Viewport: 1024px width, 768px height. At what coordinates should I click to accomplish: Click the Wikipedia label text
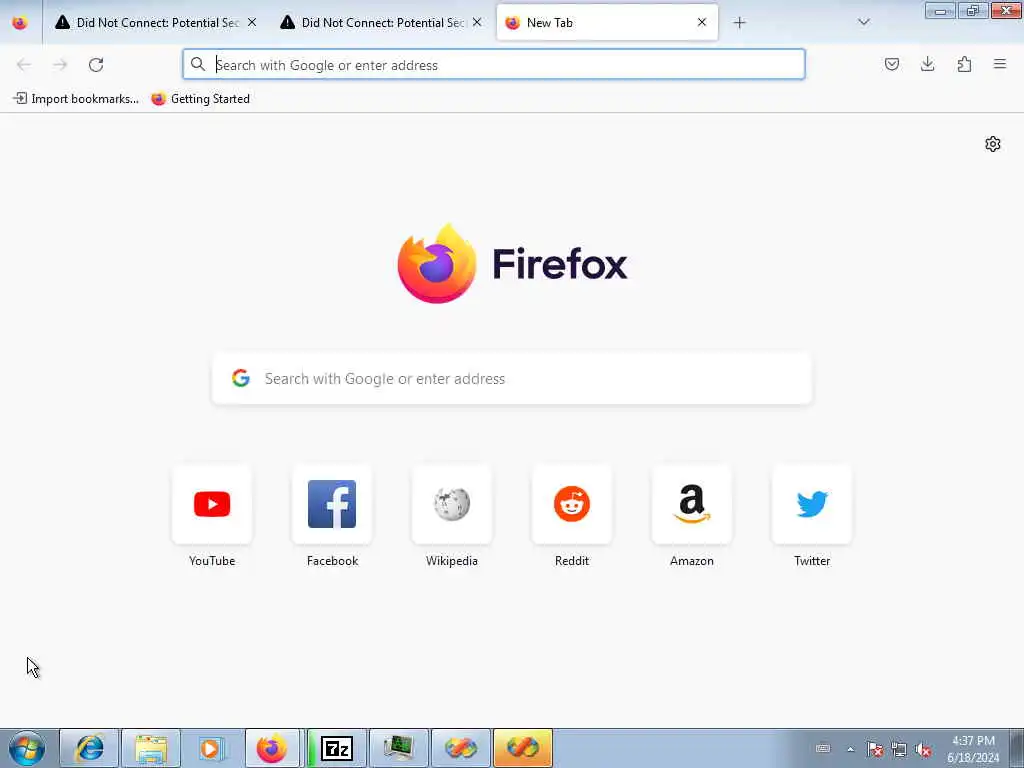pyautogui.click(x=452, y=561)
